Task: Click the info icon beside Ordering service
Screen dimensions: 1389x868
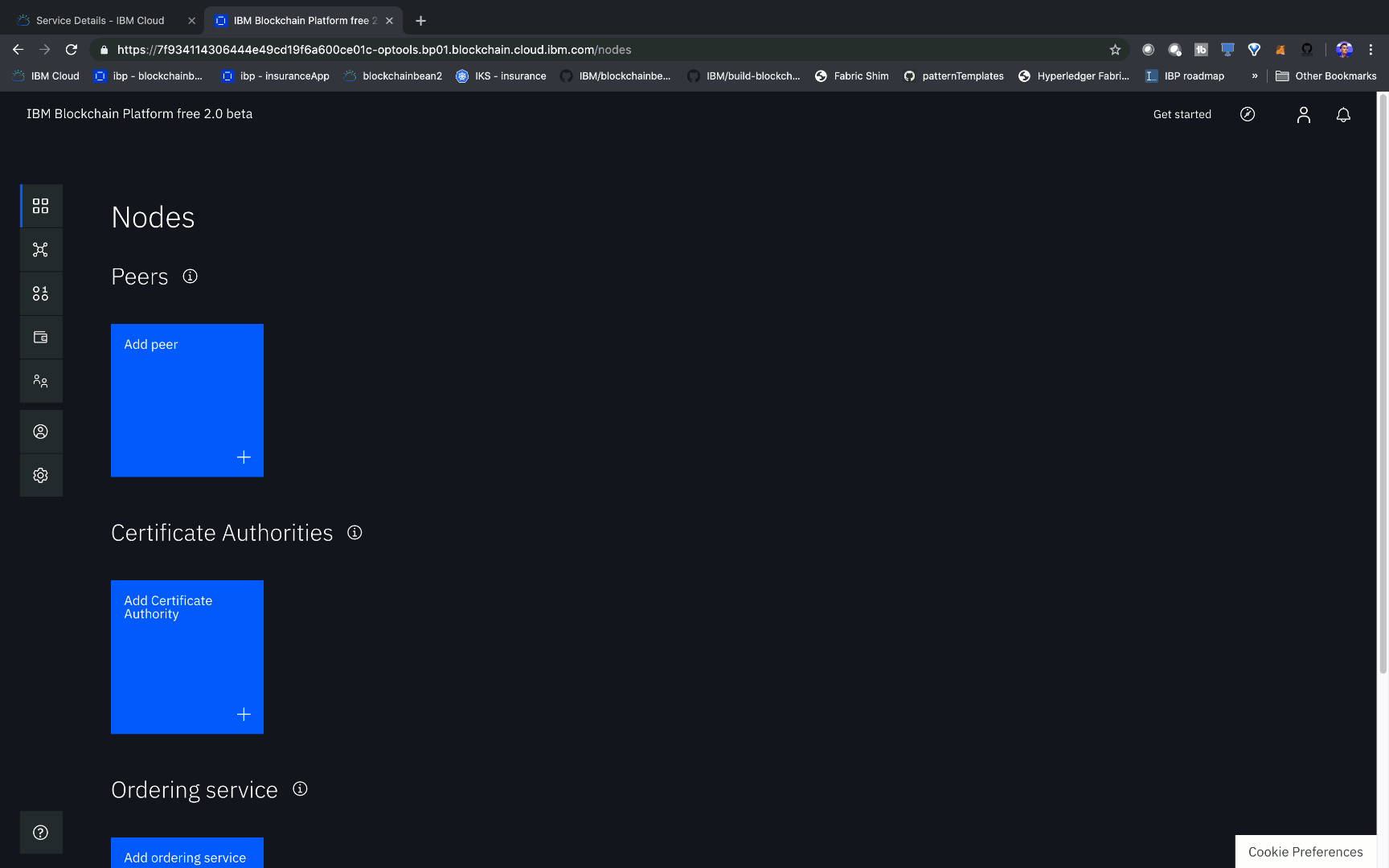Action: click(300, 789)
